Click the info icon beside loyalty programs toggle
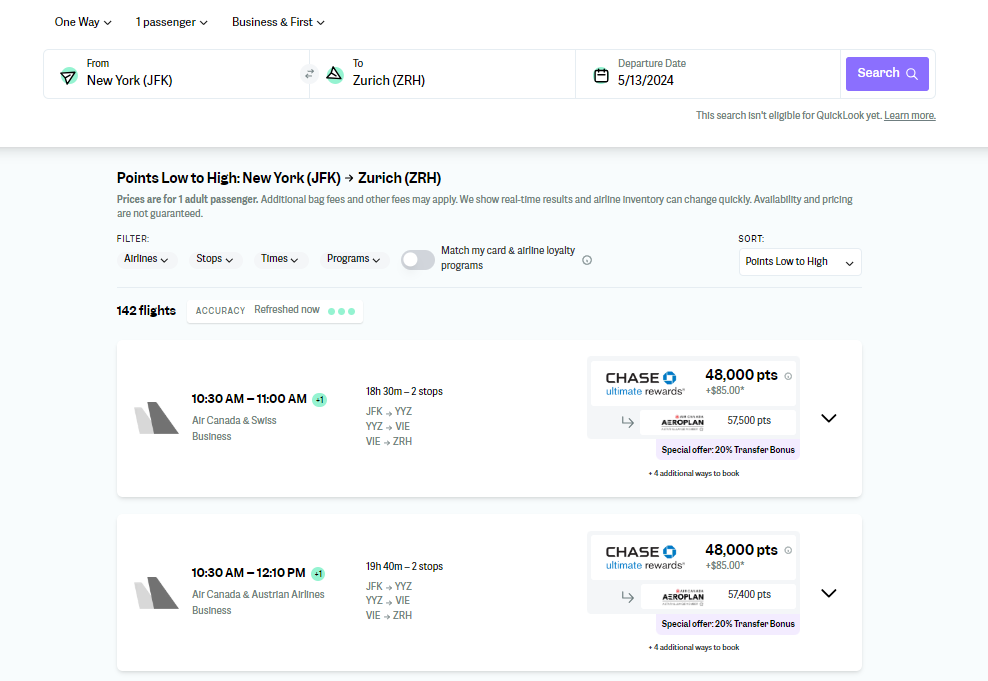Image resolution: width=988 pixels, height=681 pixels. click(x=587, y=260)
